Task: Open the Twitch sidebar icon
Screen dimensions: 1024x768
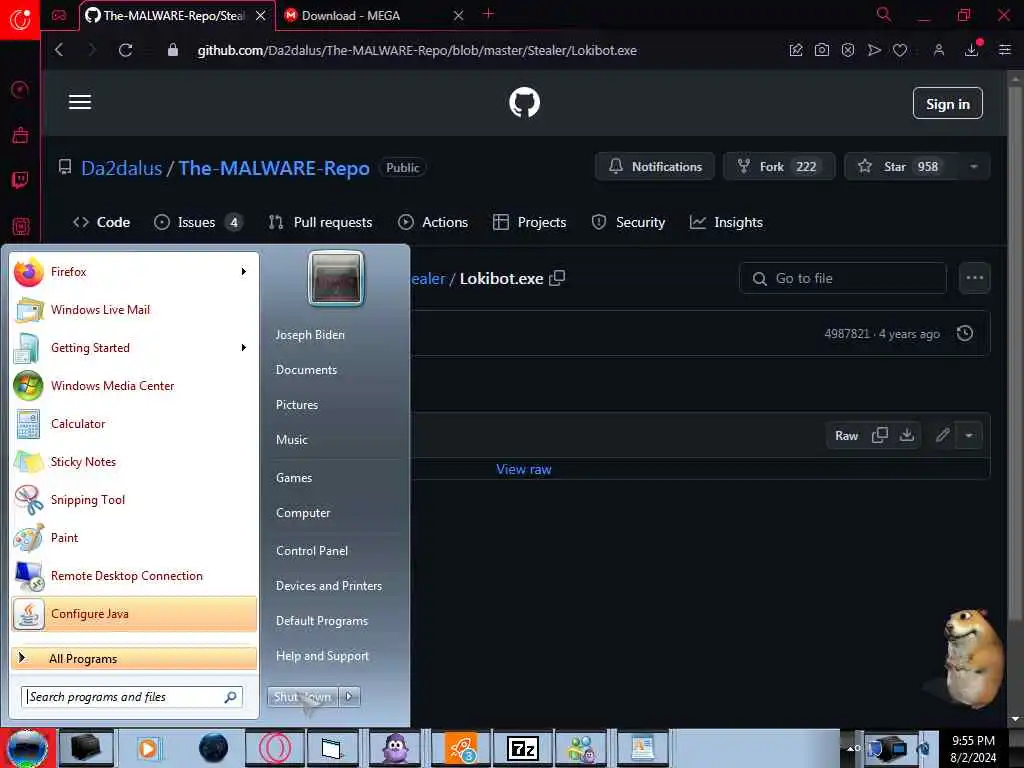Action: 20,180
